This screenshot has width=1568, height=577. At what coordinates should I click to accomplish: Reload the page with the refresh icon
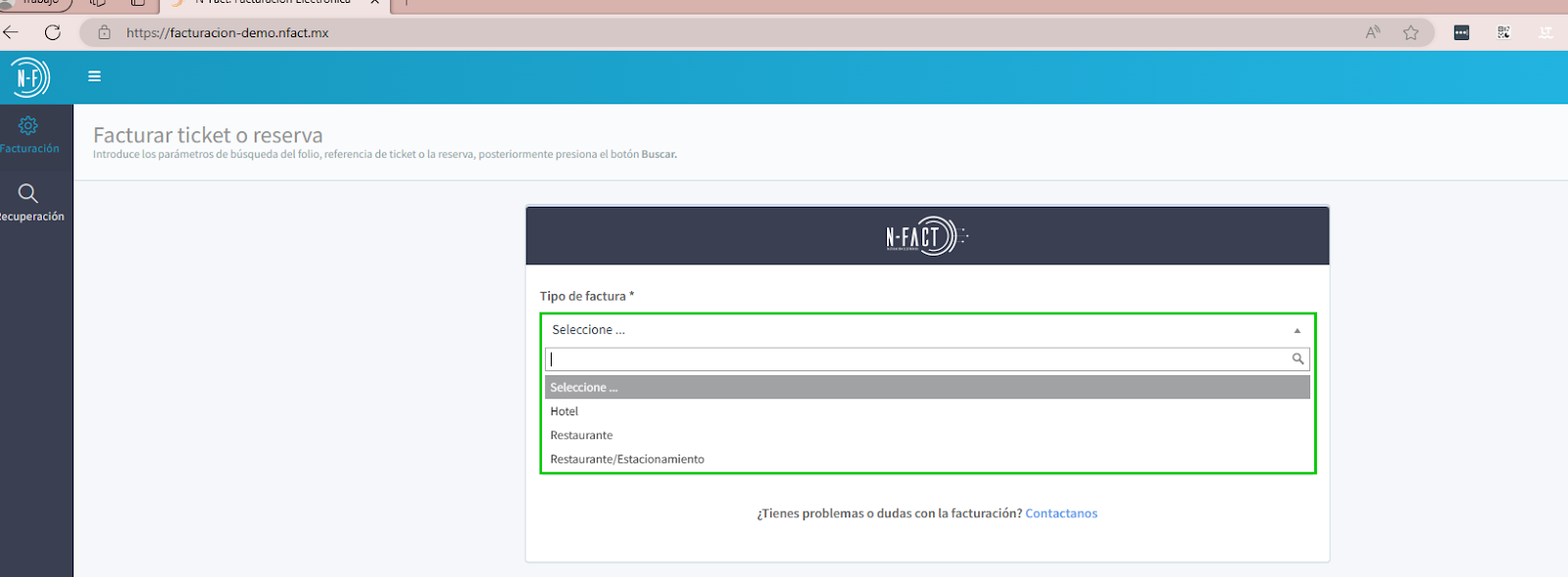53,32
